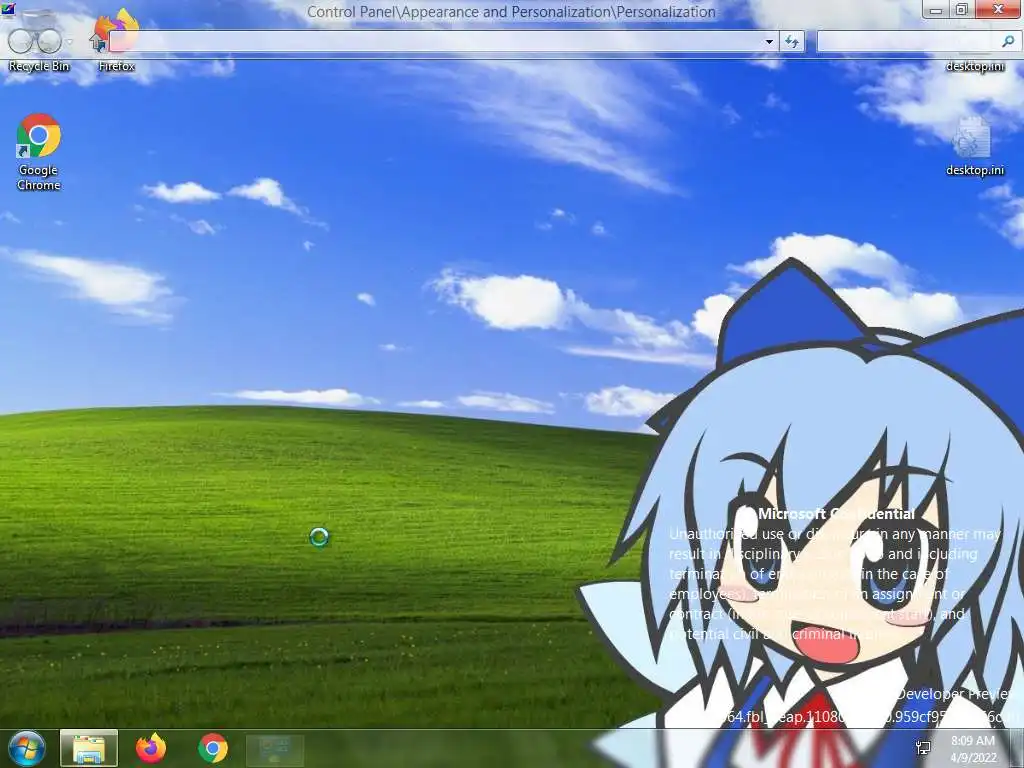1024x768 pixels.
Task: Click the top "desktop.ini" label under search box
Action: 975,66
